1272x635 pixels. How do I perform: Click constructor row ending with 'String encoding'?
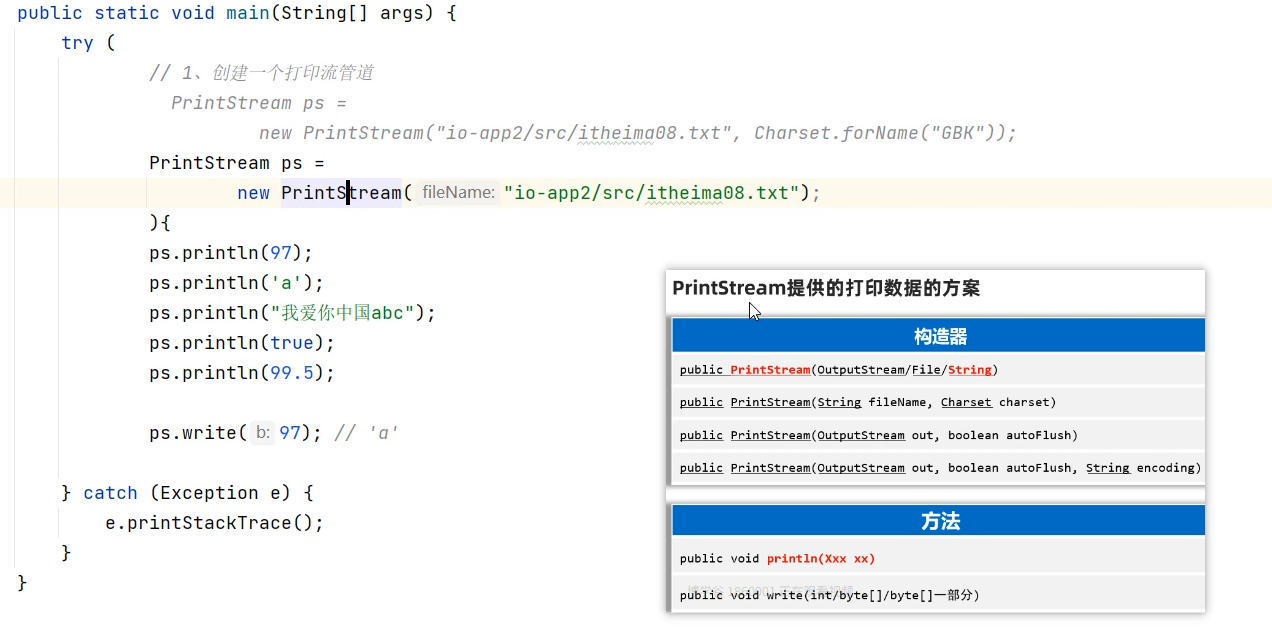(x=938, y=468)
